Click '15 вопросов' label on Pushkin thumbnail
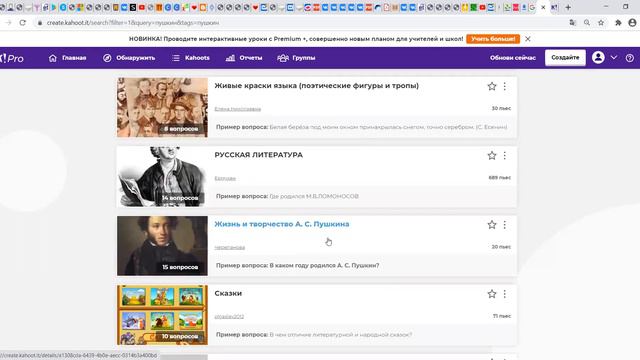 (x=180, y=267)
